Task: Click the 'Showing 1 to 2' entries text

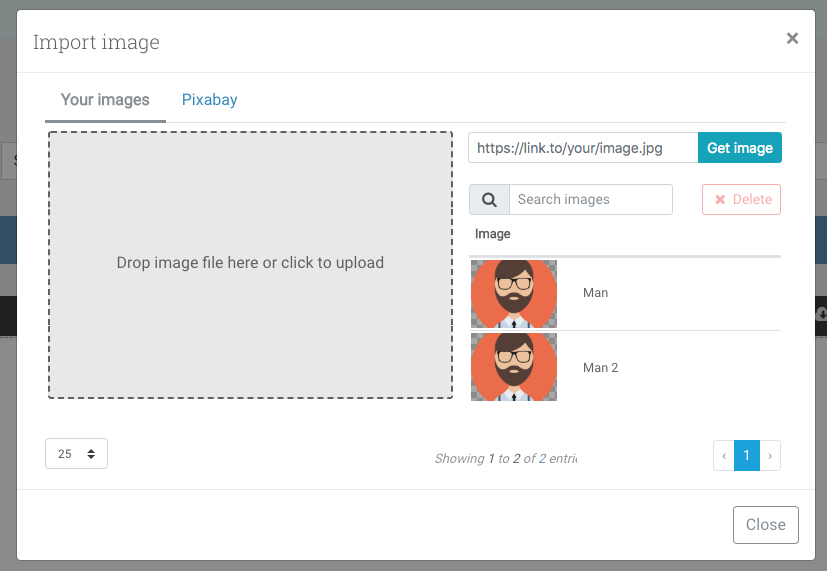Action: [506, 459]
